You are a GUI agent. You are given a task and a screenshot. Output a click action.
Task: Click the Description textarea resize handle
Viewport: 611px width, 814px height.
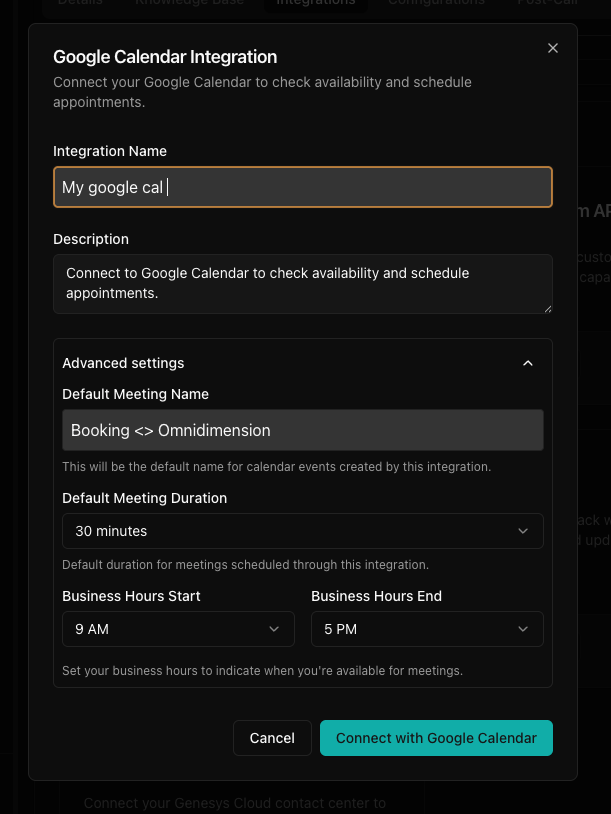548,309
